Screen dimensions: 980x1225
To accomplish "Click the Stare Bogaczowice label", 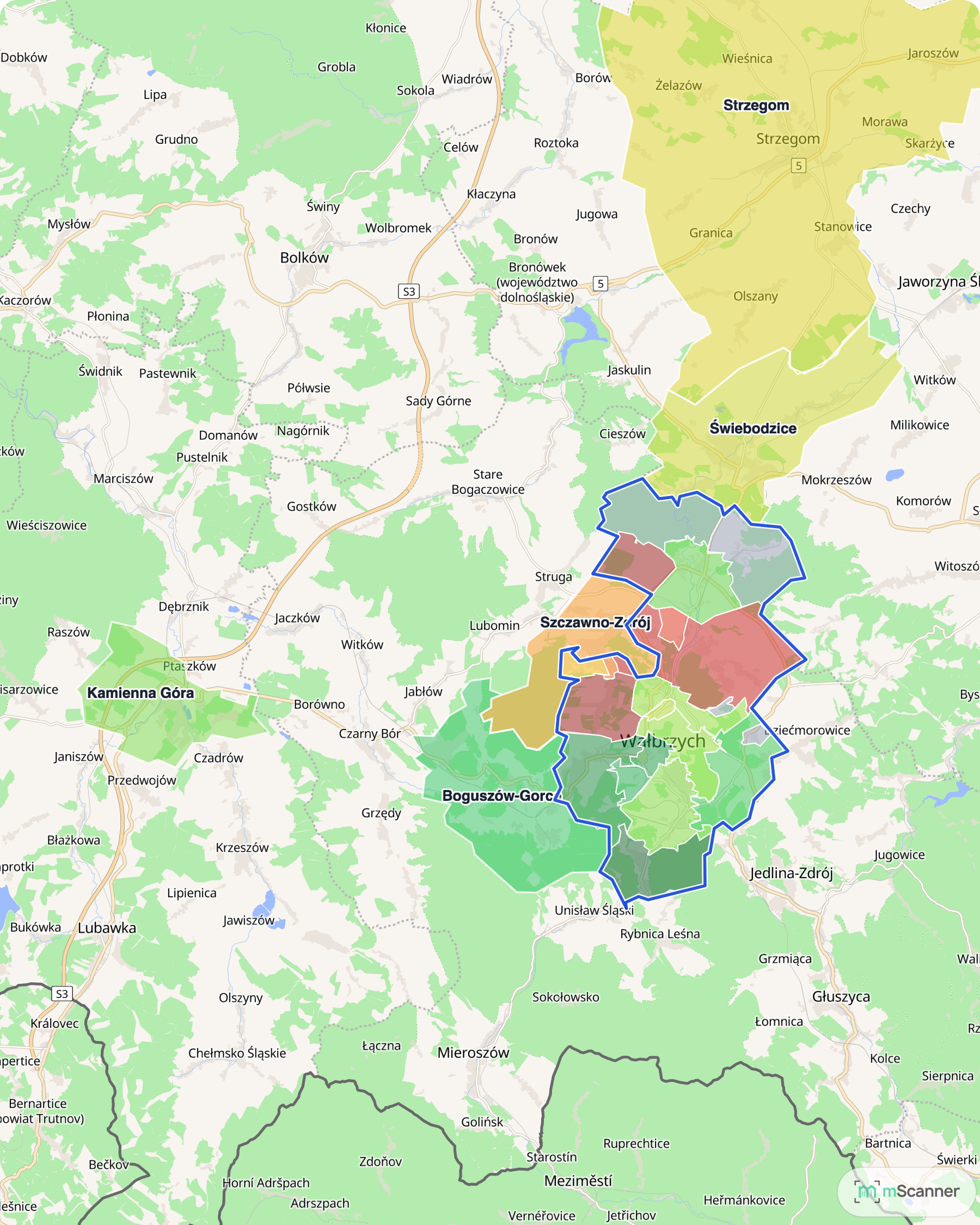I will point(488,482).
